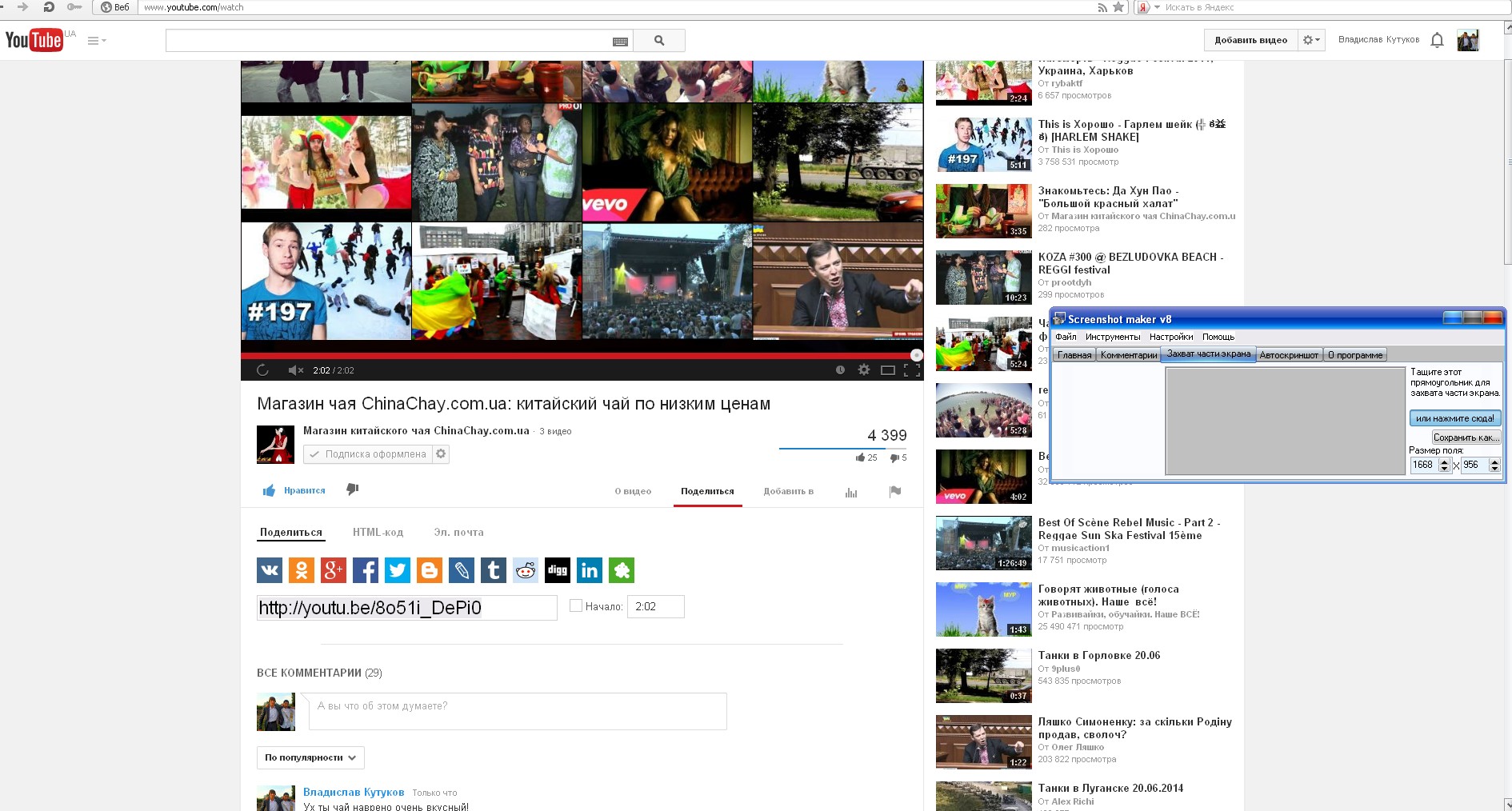Click the red video progress bar
The image size is (1512, 811).
582,355
